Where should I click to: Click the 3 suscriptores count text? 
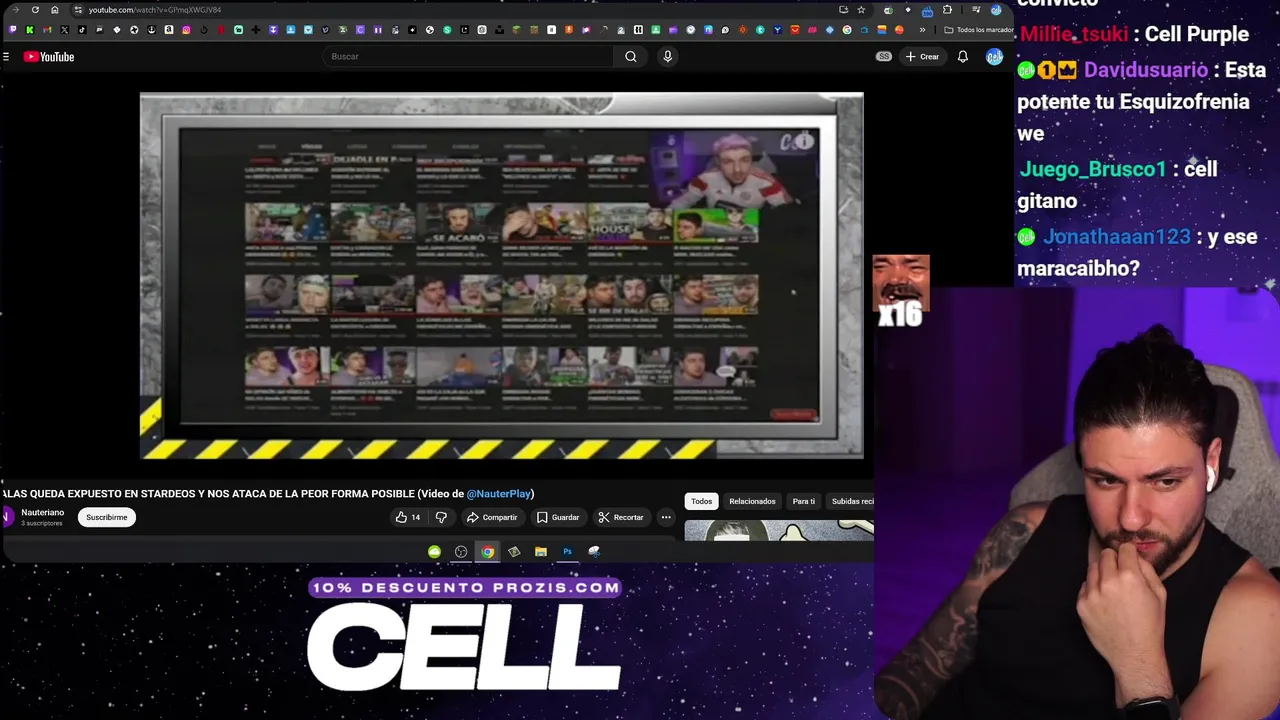42,523
